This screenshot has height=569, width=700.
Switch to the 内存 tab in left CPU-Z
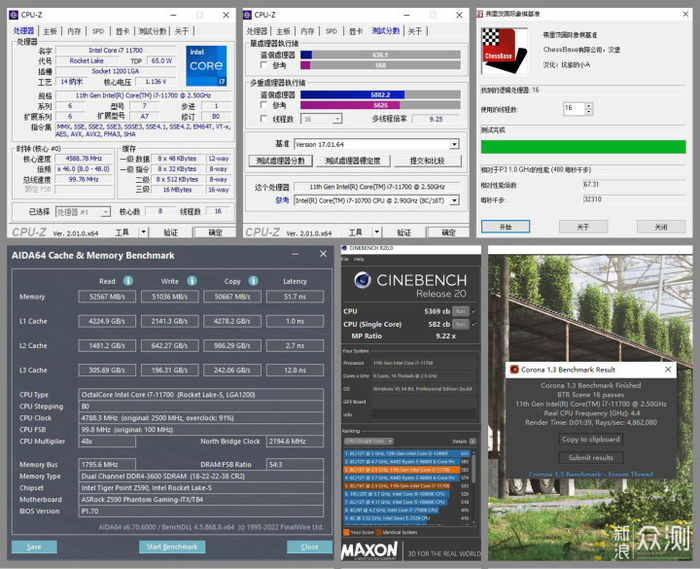74,31
